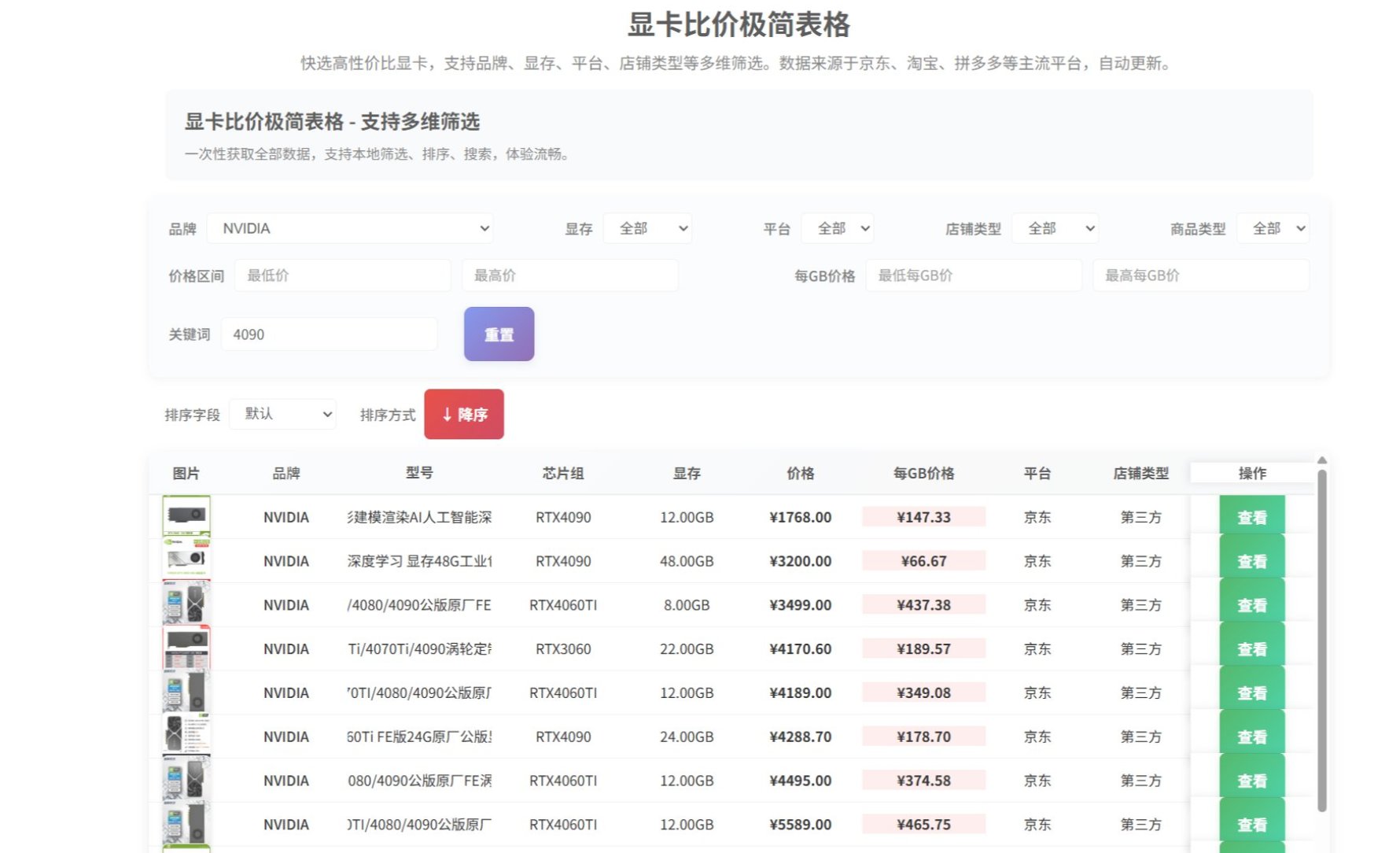The image size is (1400, 853).
Task: Open the 商品类型 filter dropdown
Action: [1273, 228]
